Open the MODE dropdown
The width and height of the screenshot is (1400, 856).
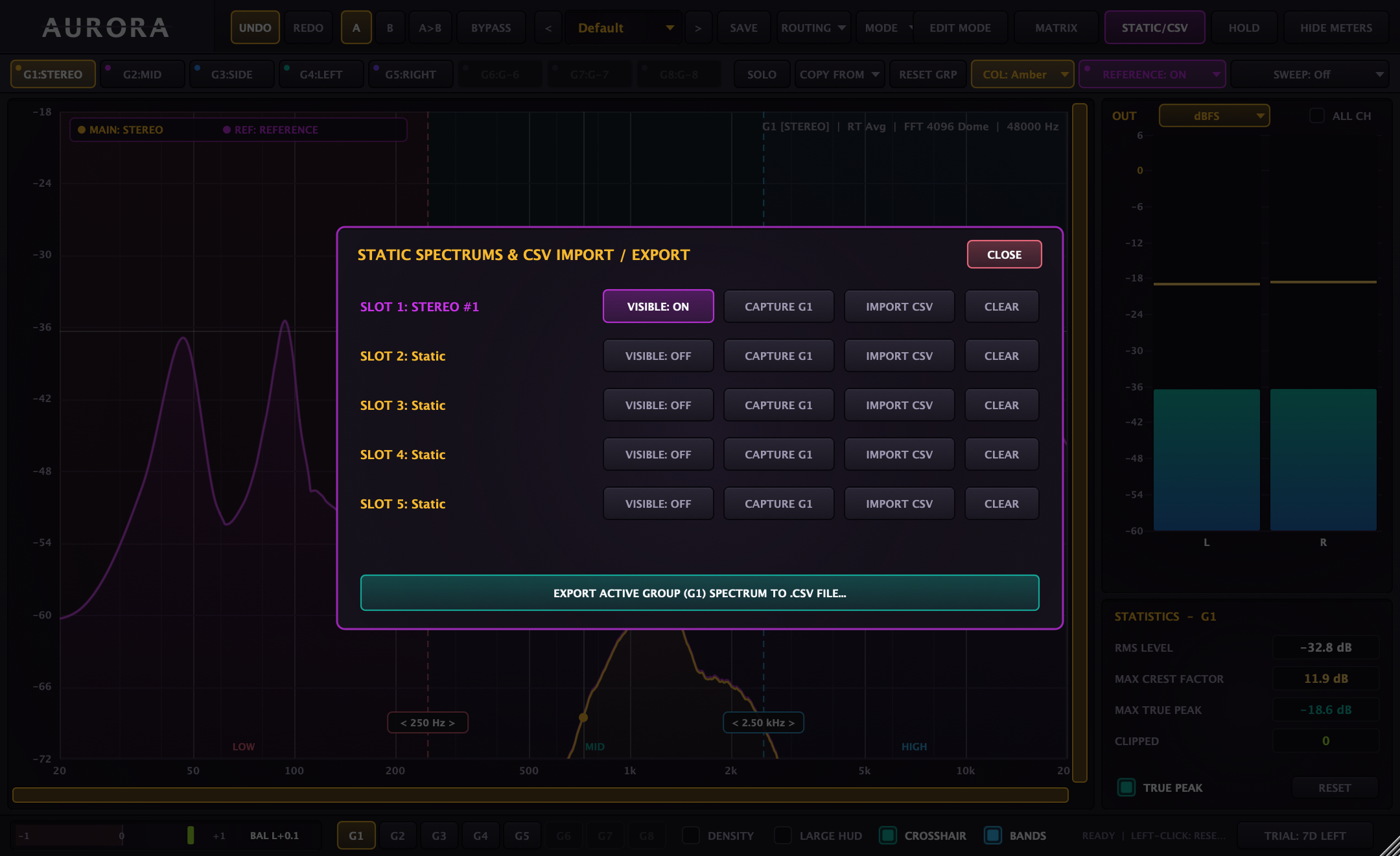[885, 28]
